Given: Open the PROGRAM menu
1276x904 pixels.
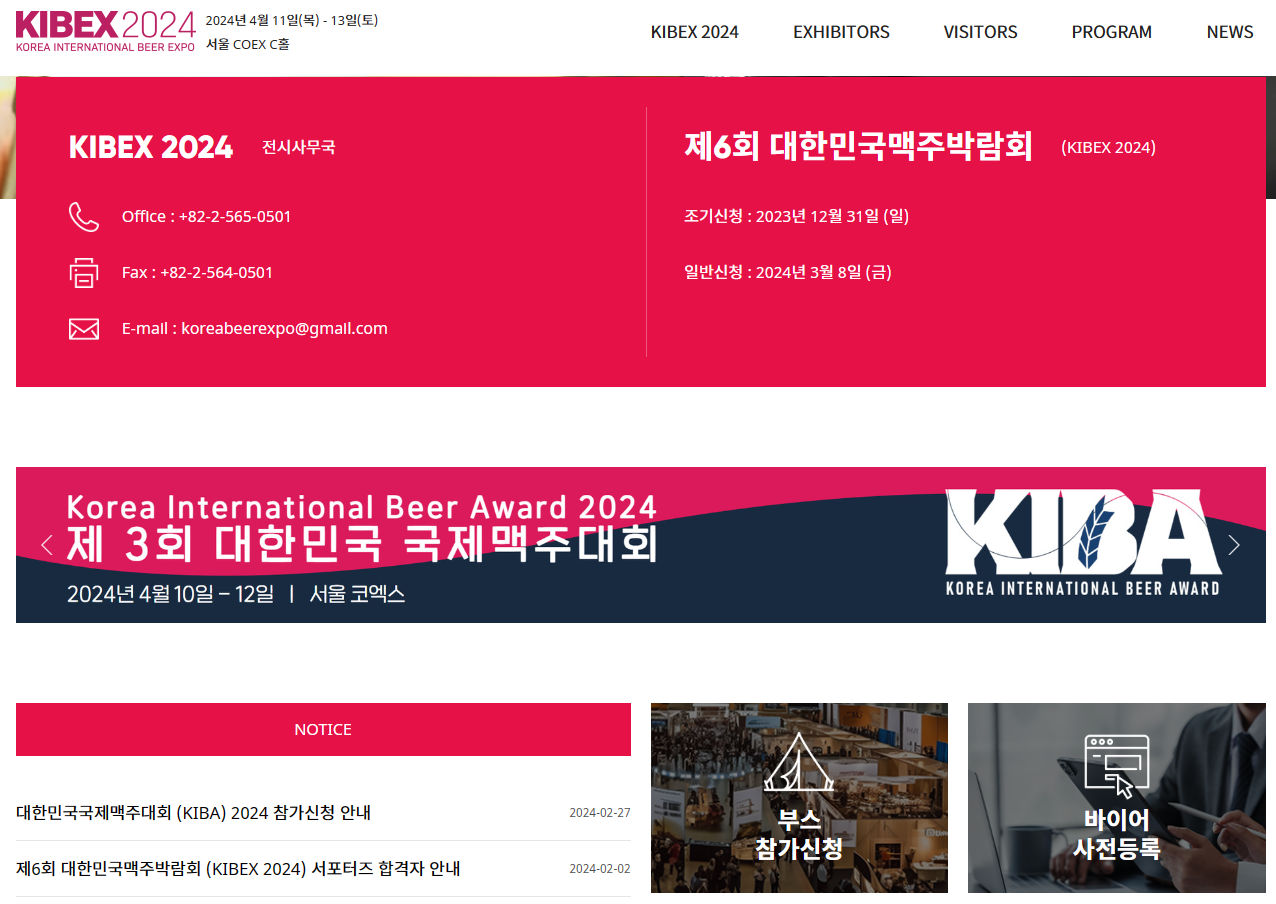Looking at the screenshot, I should coord(1111,32).
